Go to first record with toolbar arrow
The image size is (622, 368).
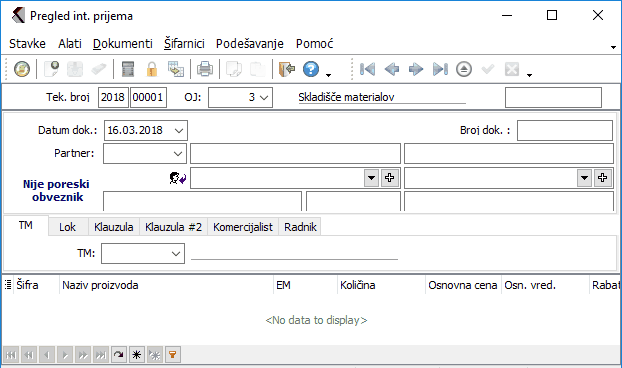coord(367,69)
